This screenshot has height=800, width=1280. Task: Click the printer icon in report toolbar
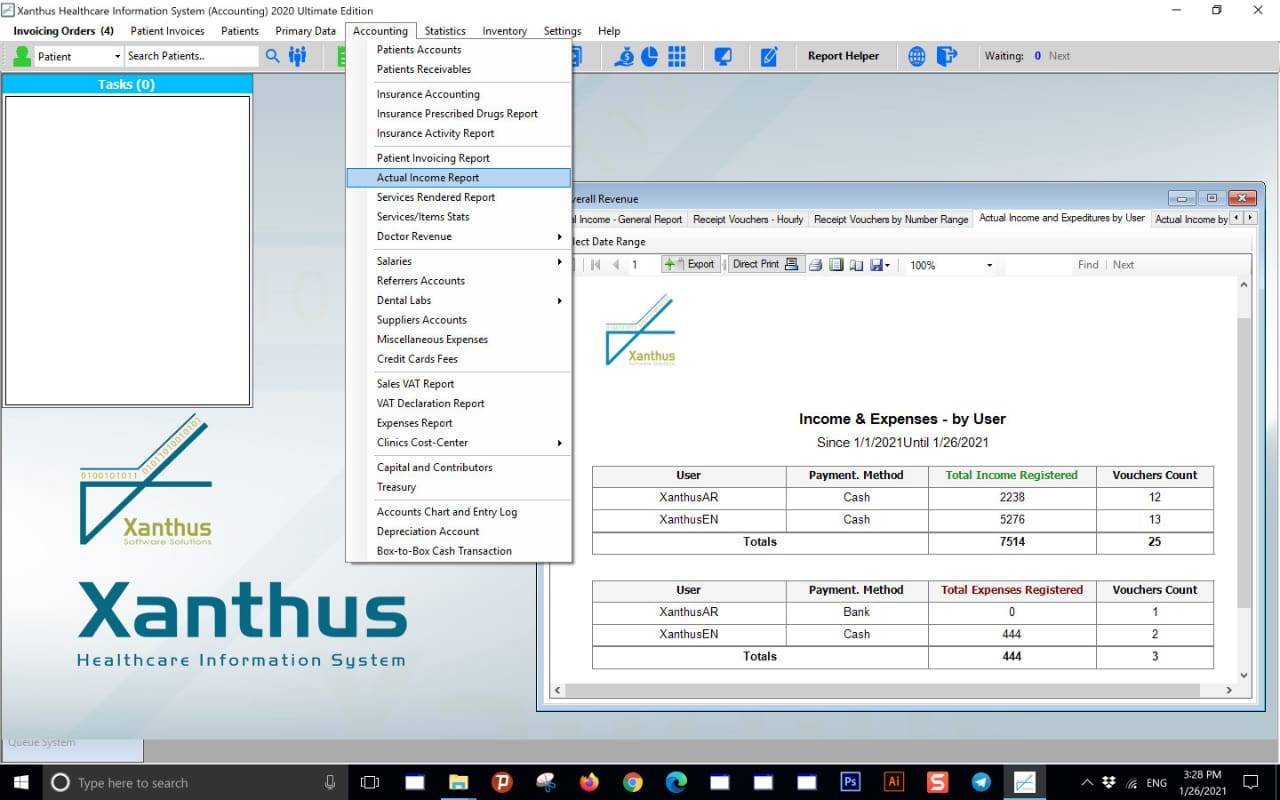[x=815, y=265]
